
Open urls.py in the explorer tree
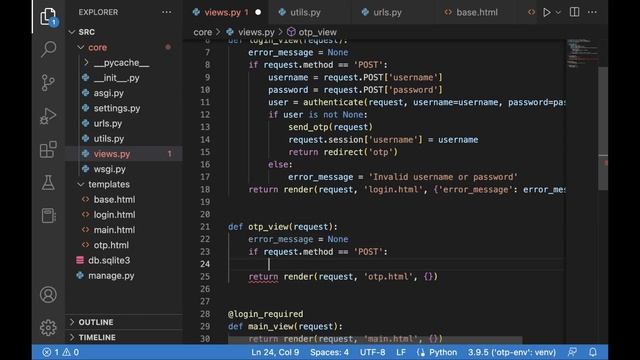tap(108, 123)
